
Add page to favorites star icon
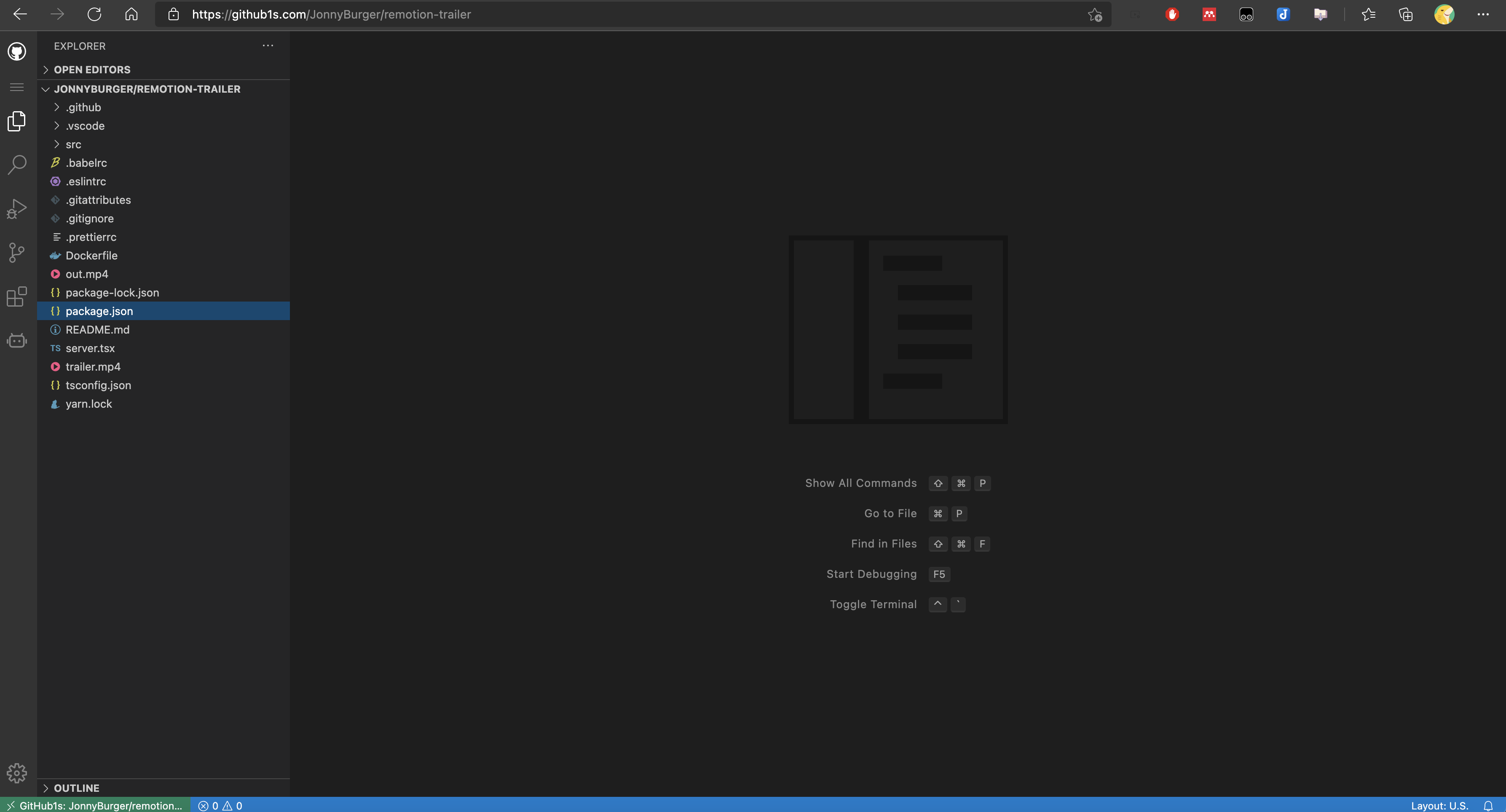coord(1095,15)
